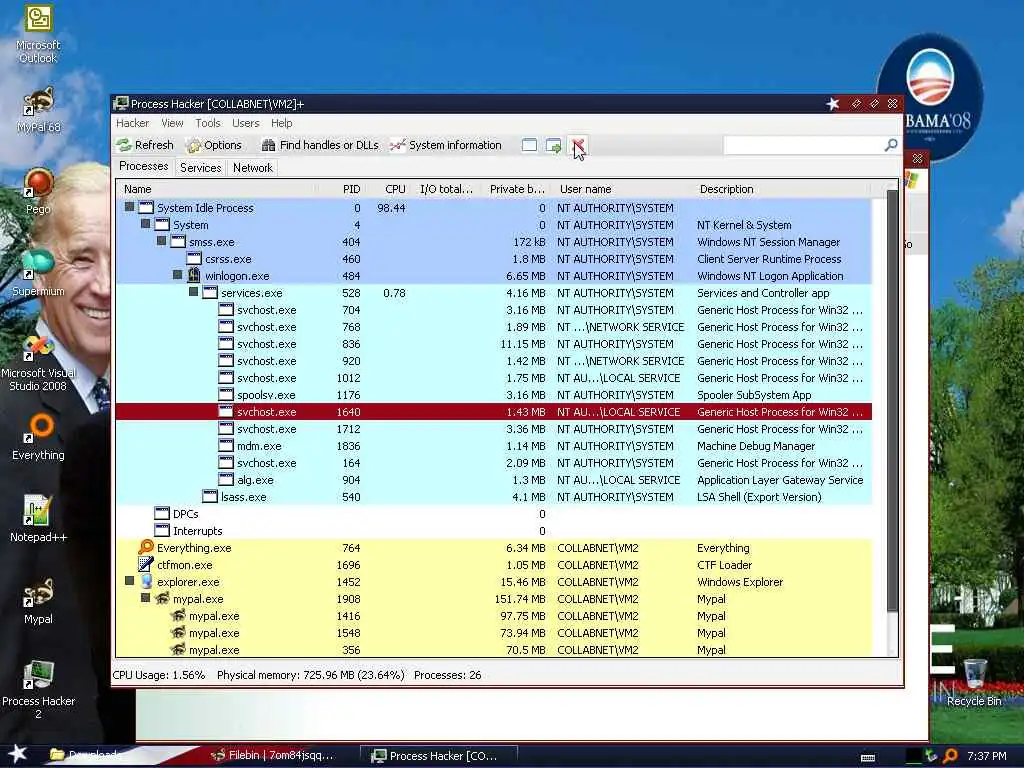Select the Process Hacker 2 desktop icon

(38, 690)
